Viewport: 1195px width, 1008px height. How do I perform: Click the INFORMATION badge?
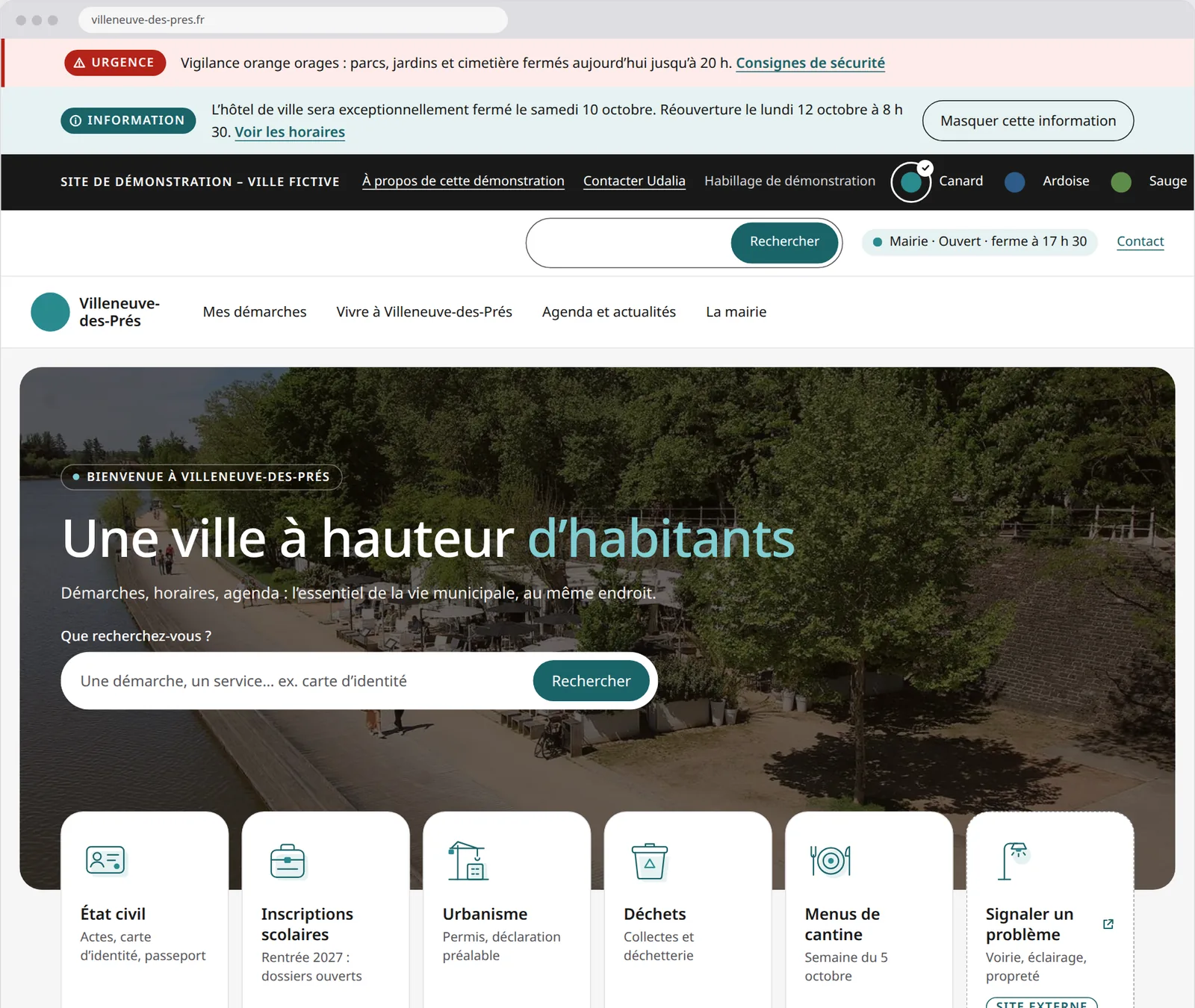click(x=128, y=120)
